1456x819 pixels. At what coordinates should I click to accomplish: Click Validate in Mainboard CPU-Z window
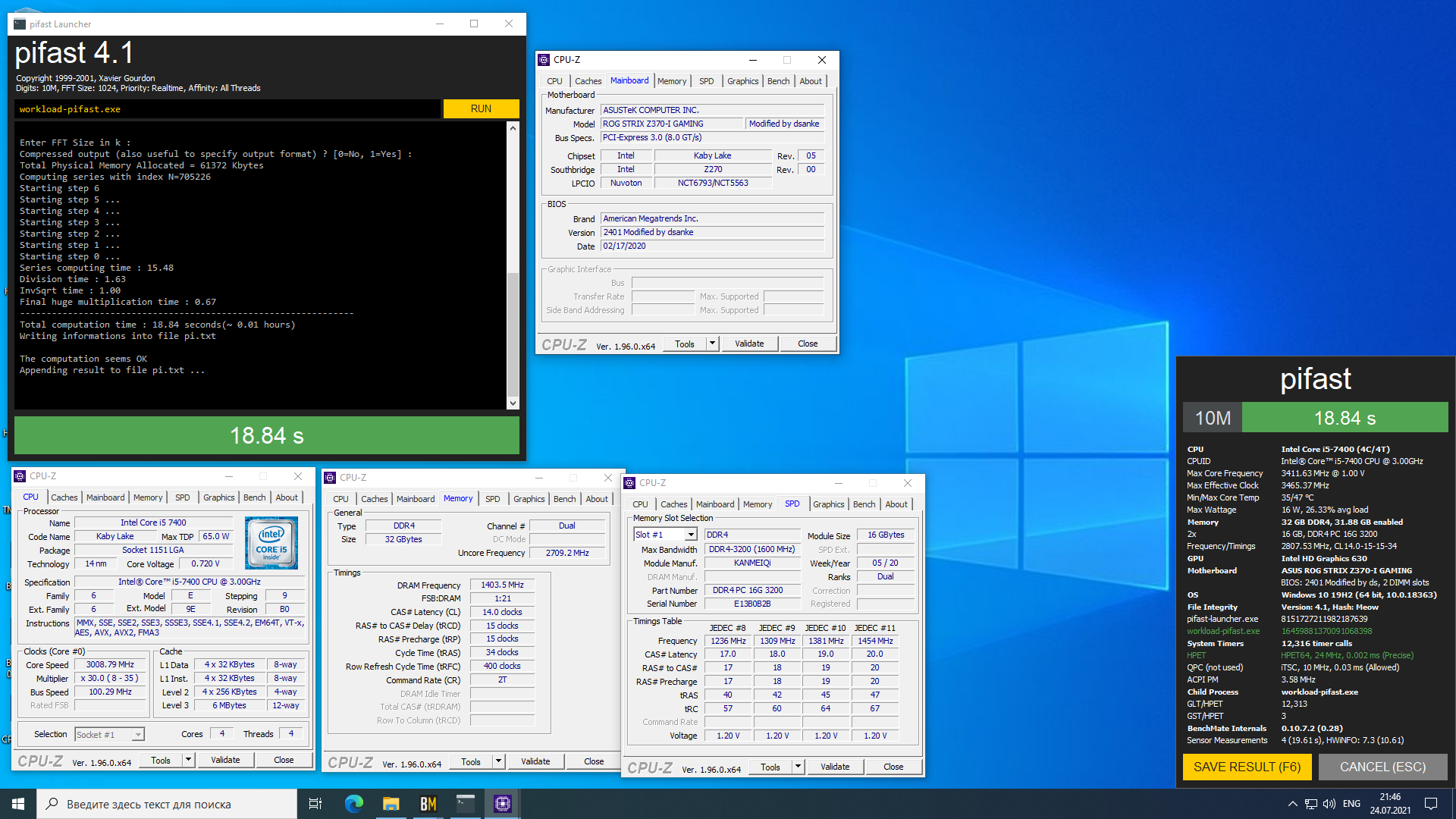point(749,344)
